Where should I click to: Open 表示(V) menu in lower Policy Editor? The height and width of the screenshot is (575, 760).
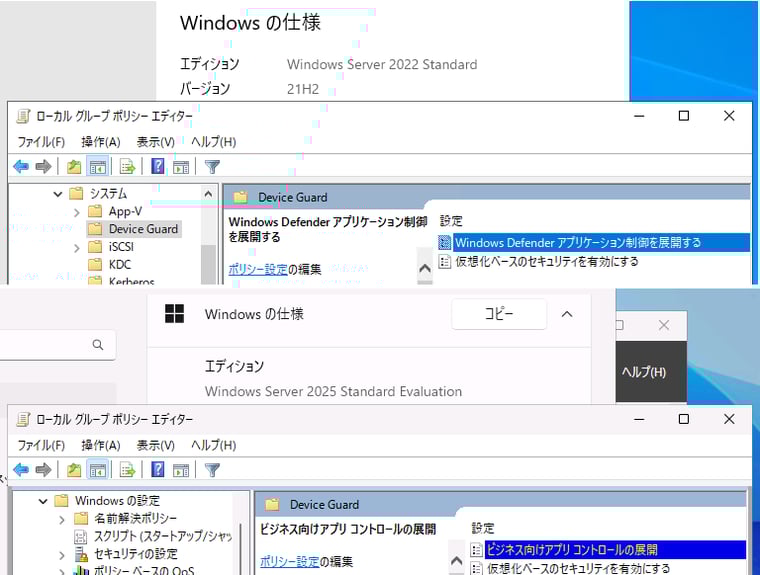point(156,445)
